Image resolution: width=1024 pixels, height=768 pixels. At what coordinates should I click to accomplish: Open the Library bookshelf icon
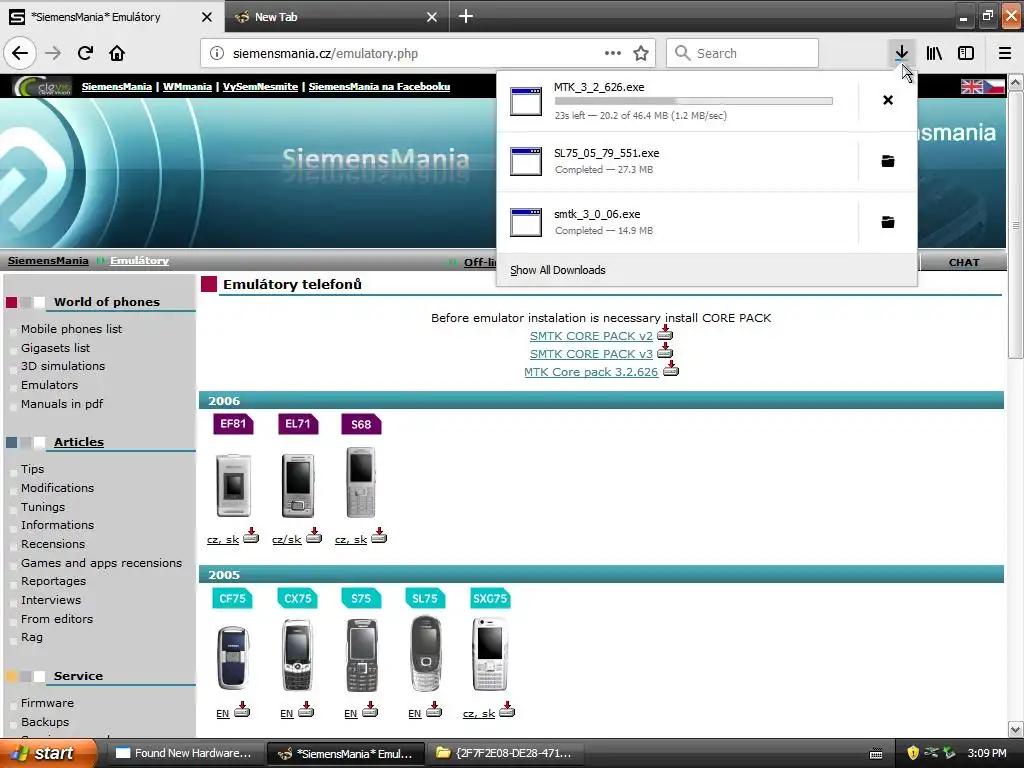click(x=934, y=53)
